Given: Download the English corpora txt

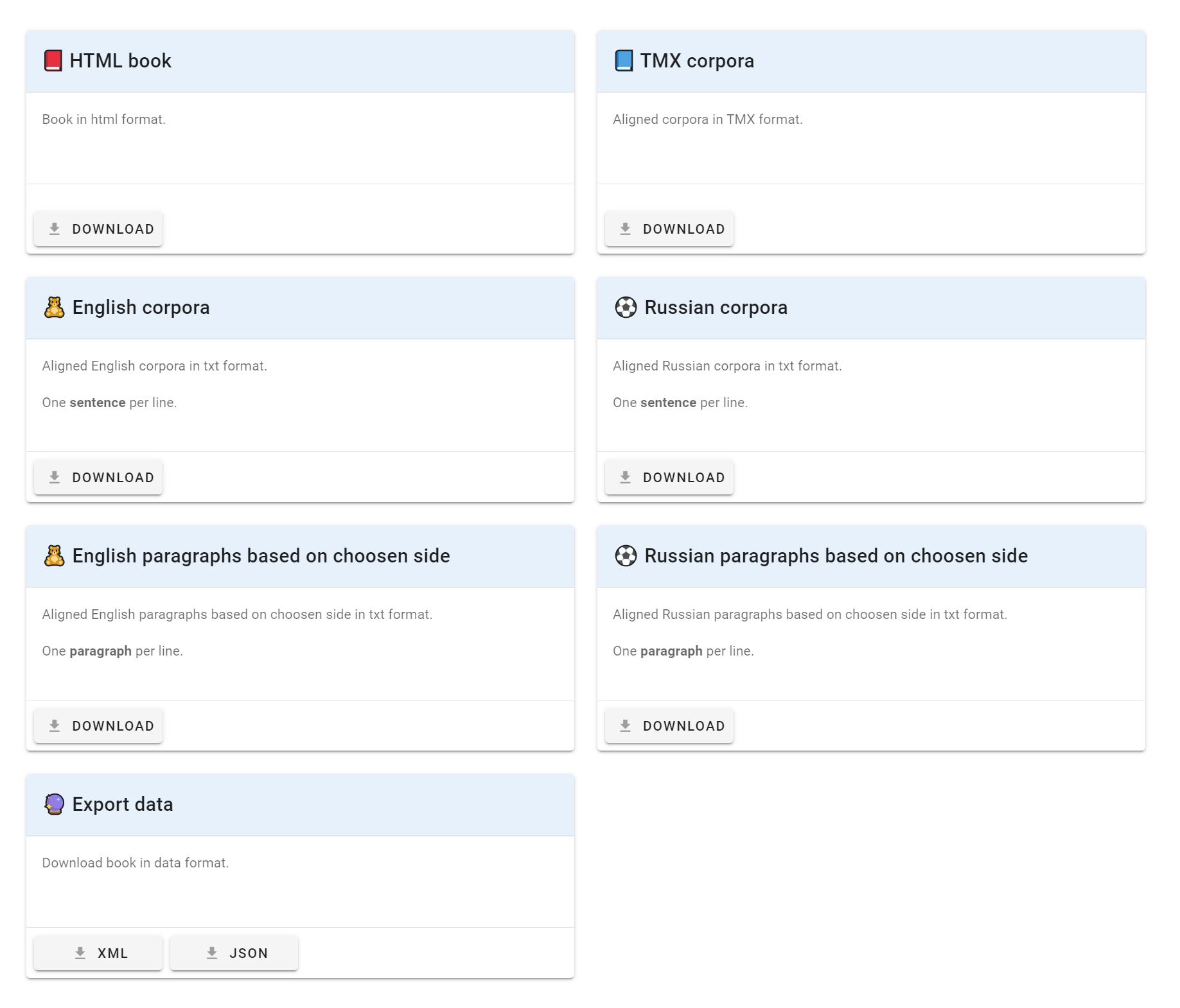Looking at the screenshot, I should click(x=98, y=478).
